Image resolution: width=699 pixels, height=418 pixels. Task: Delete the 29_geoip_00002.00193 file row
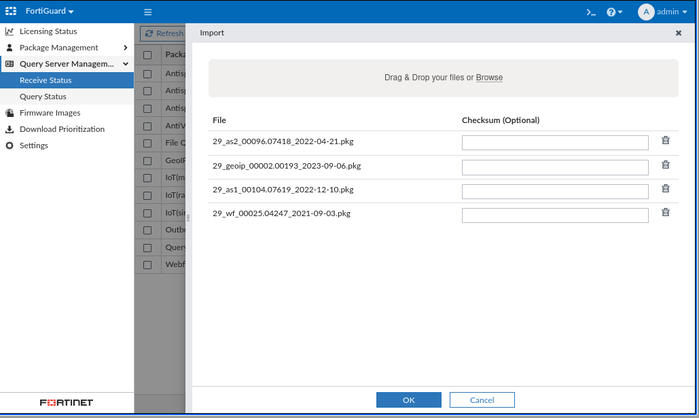(x=666, y=165)
